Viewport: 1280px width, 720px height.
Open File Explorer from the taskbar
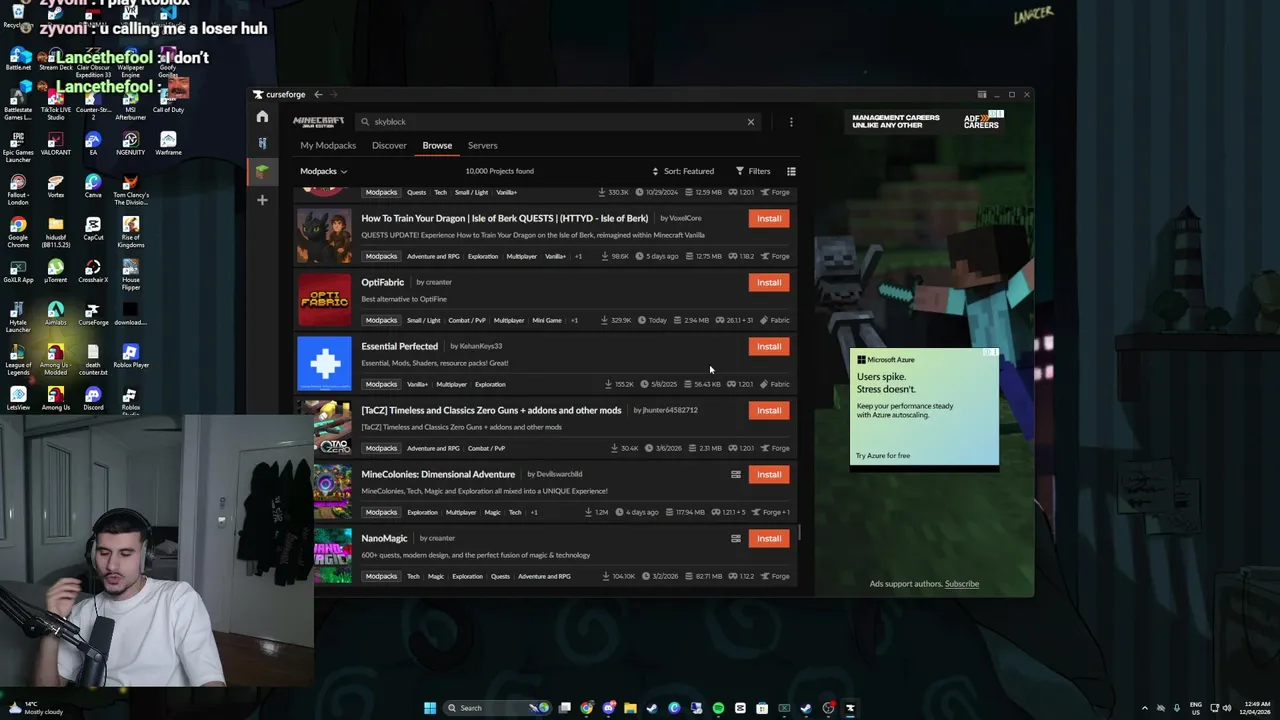pyautogui.click(x=630, y=708)
